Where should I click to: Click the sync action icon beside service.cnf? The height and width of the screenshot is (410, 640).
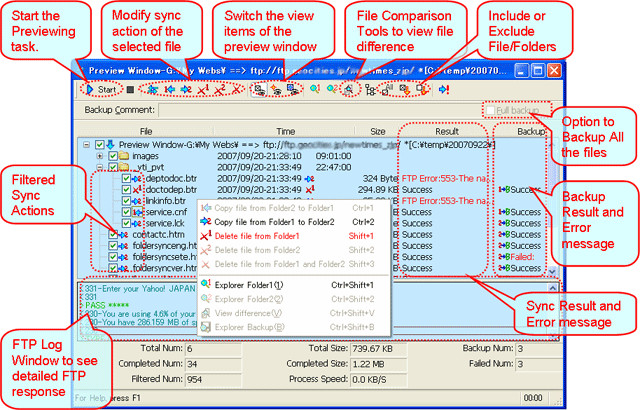pos(137,212)
